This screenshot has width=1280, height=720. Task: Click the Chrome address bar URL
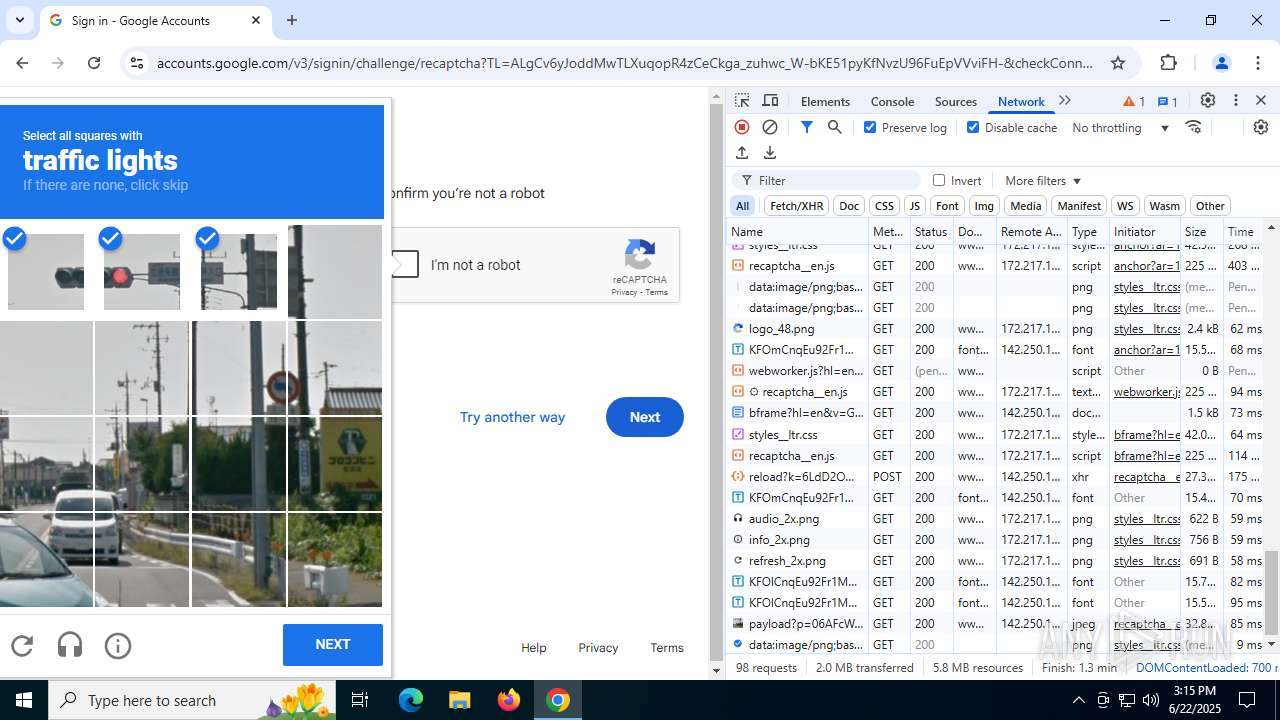(625, 63)
